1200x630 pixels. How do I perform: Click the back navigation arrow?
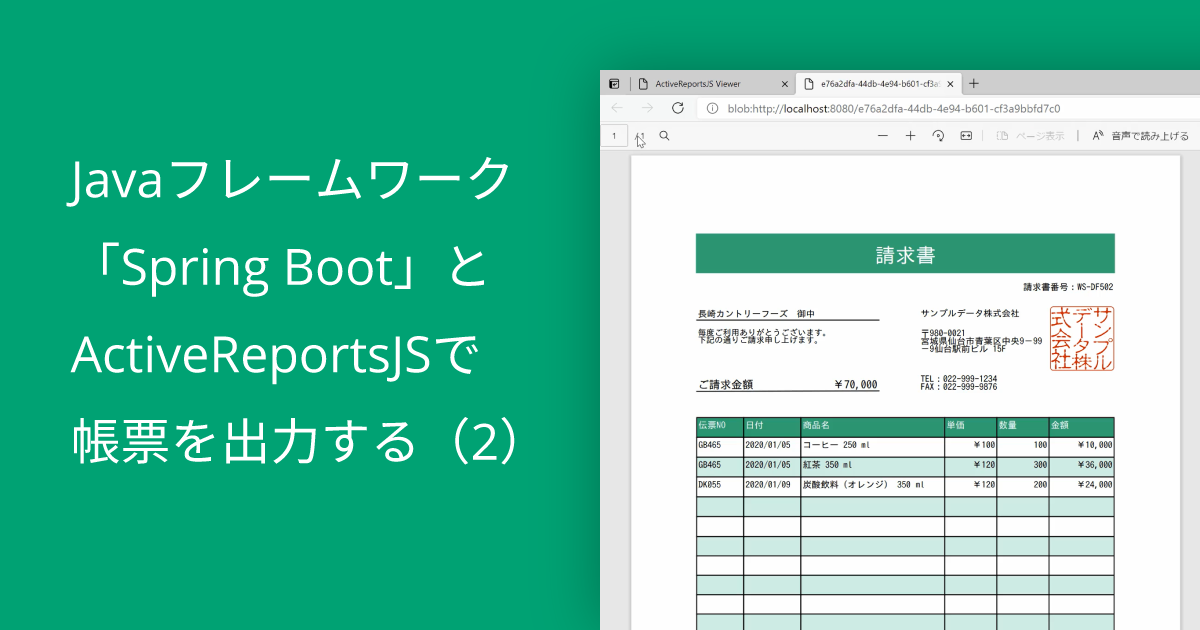tap(615, 108)
